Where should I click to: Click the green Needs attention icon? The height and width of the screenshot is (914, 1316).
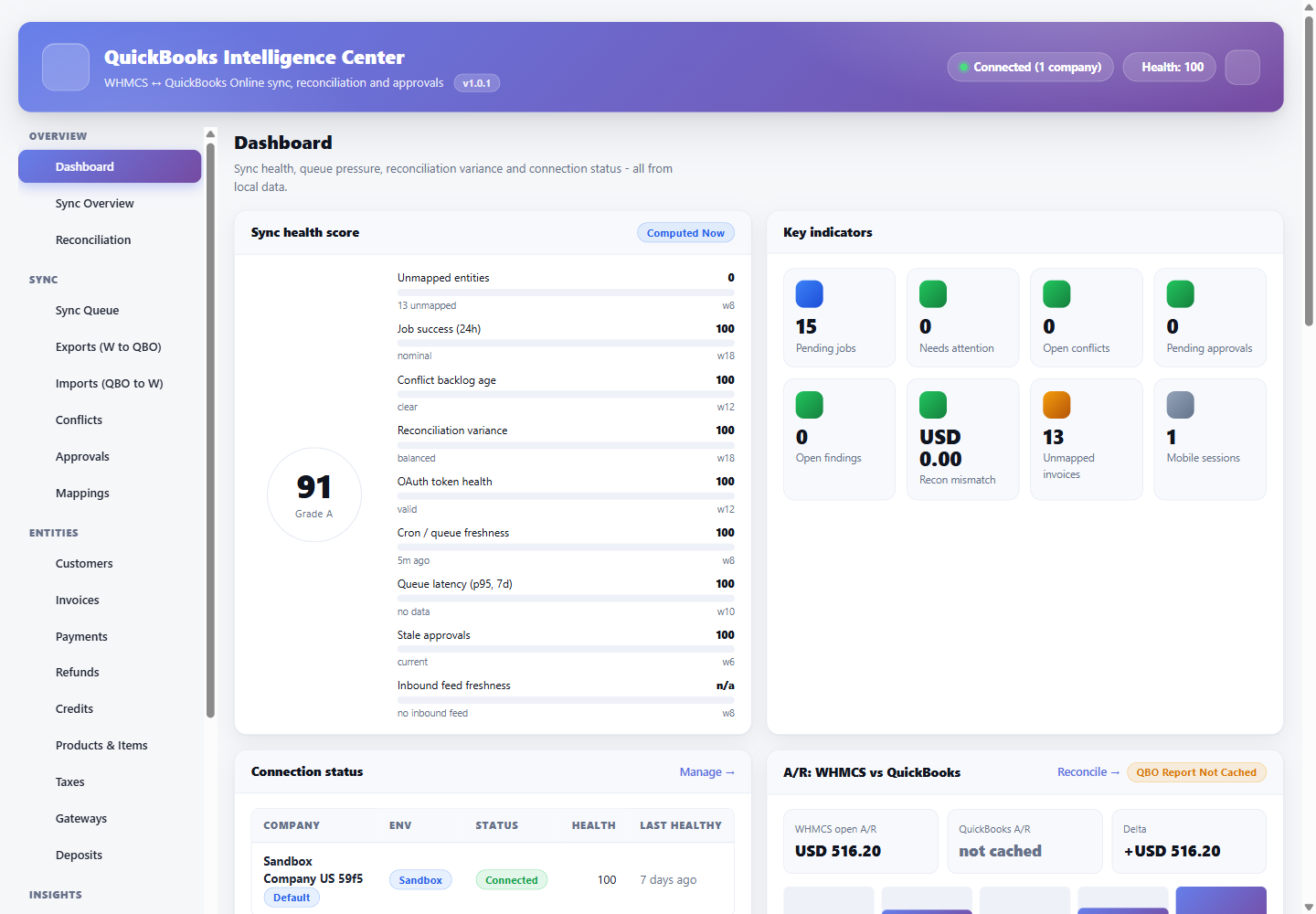pos(933,294)
